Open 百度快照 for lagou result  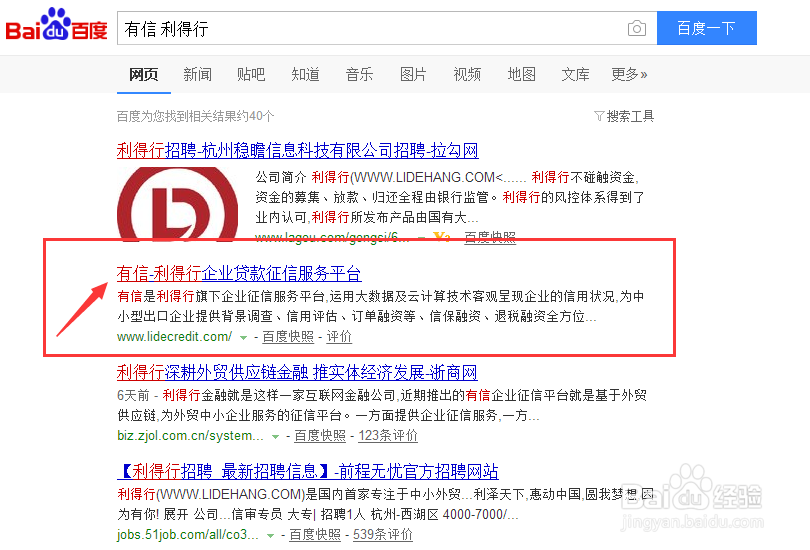tap(490, 237)
